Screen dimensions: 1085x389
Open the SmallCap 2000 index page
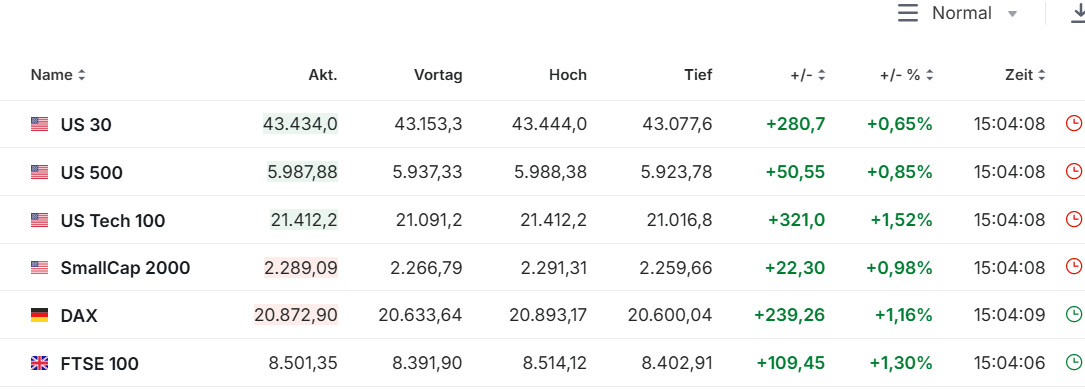[125, 268]
